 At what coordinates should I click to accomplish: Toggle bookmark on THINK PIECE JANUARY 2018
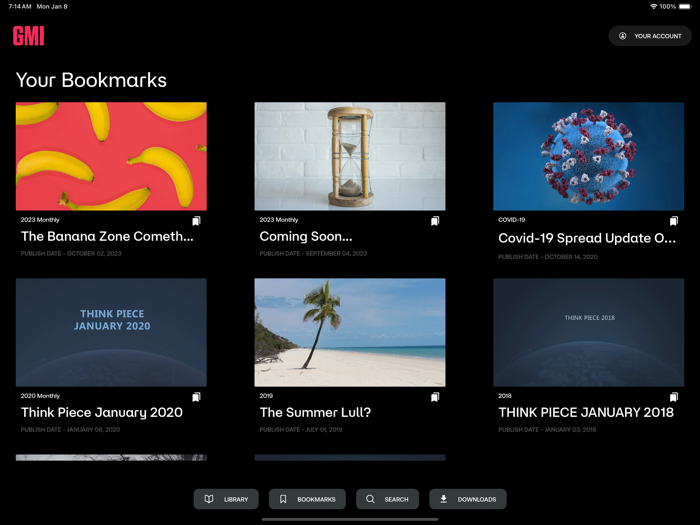coord(674,397)
